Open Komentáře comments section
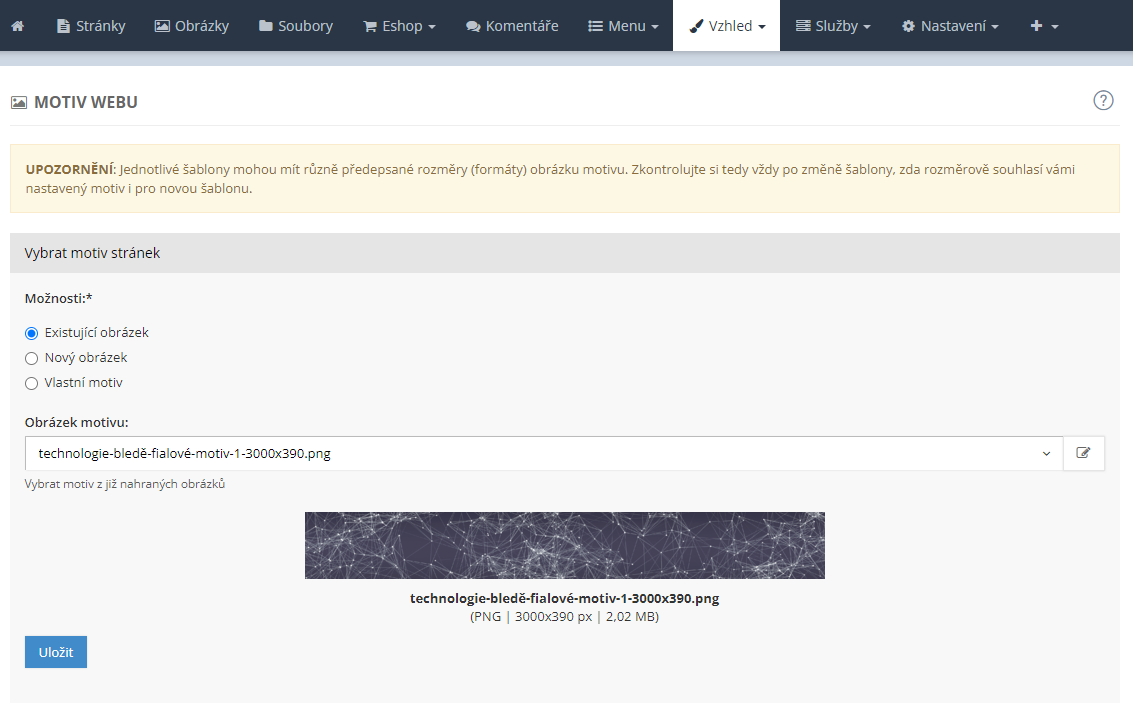The width and height of the screenshot is (1133, 716). pos(512,26)
